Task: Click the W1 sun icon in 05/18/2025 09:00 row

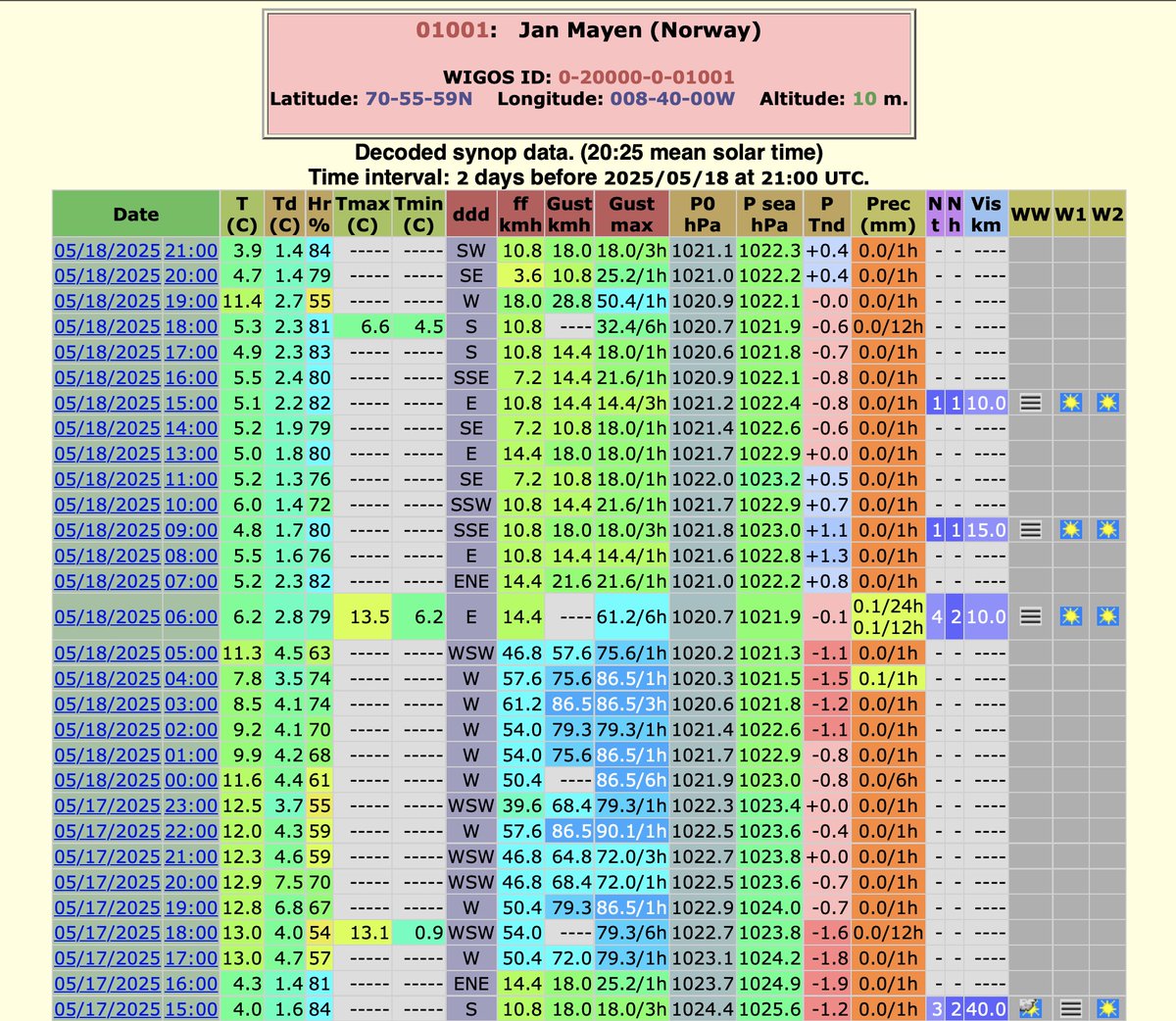Action: [x=1071, y=530]
